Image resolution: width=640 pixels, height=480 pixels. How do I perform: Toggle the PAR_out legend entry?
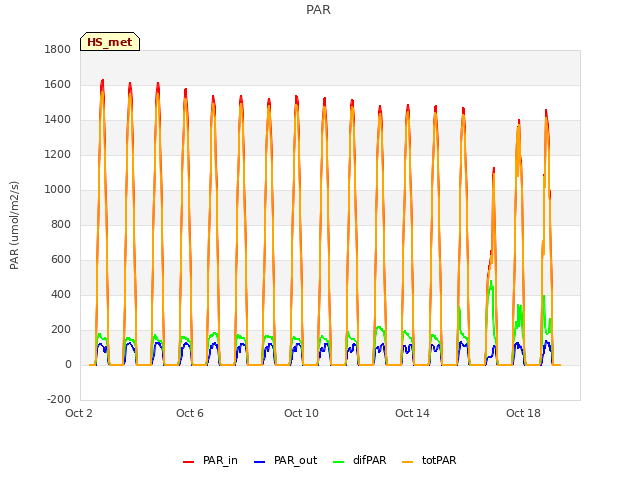[x=285, y=460]
